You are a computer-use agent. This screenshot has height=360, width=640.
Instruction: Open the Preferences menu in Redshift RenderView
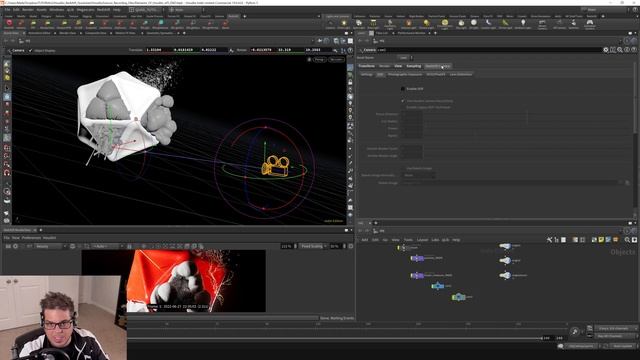(x=31, y=238)
